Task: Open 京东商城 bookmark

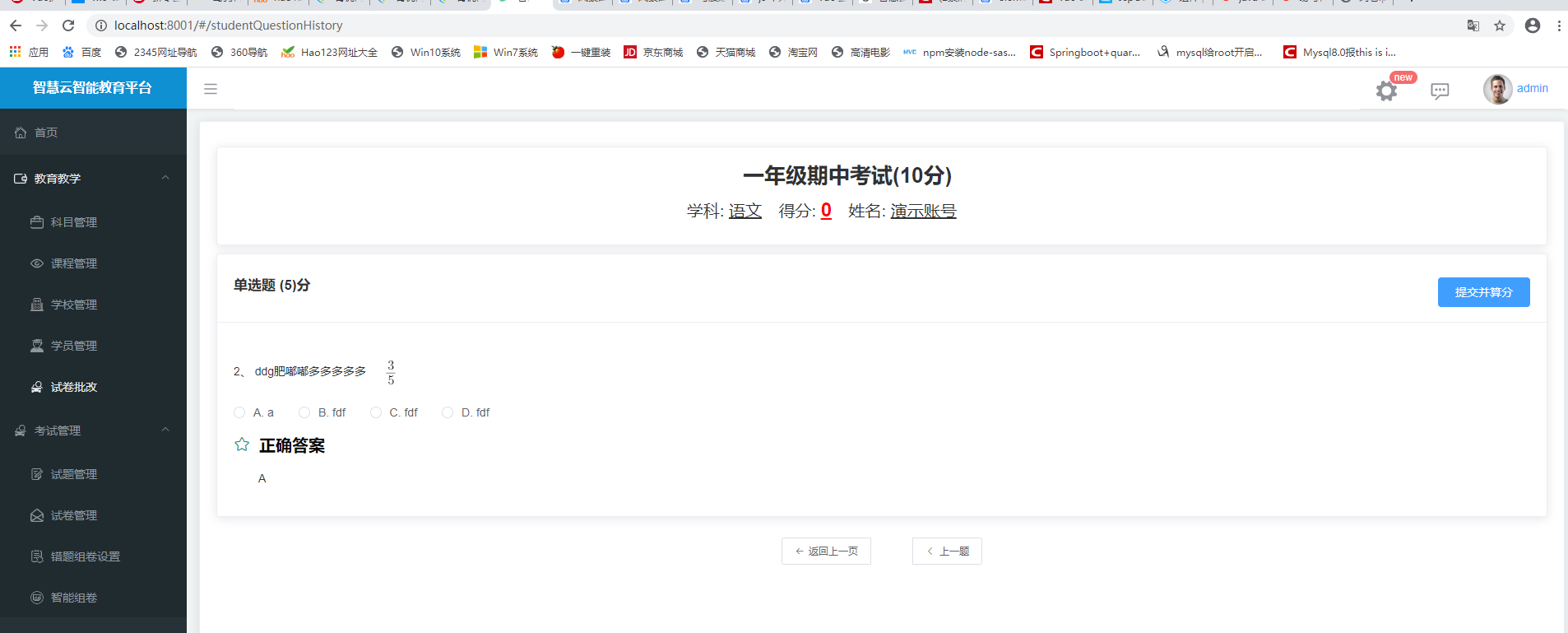Action: (653, 52)
